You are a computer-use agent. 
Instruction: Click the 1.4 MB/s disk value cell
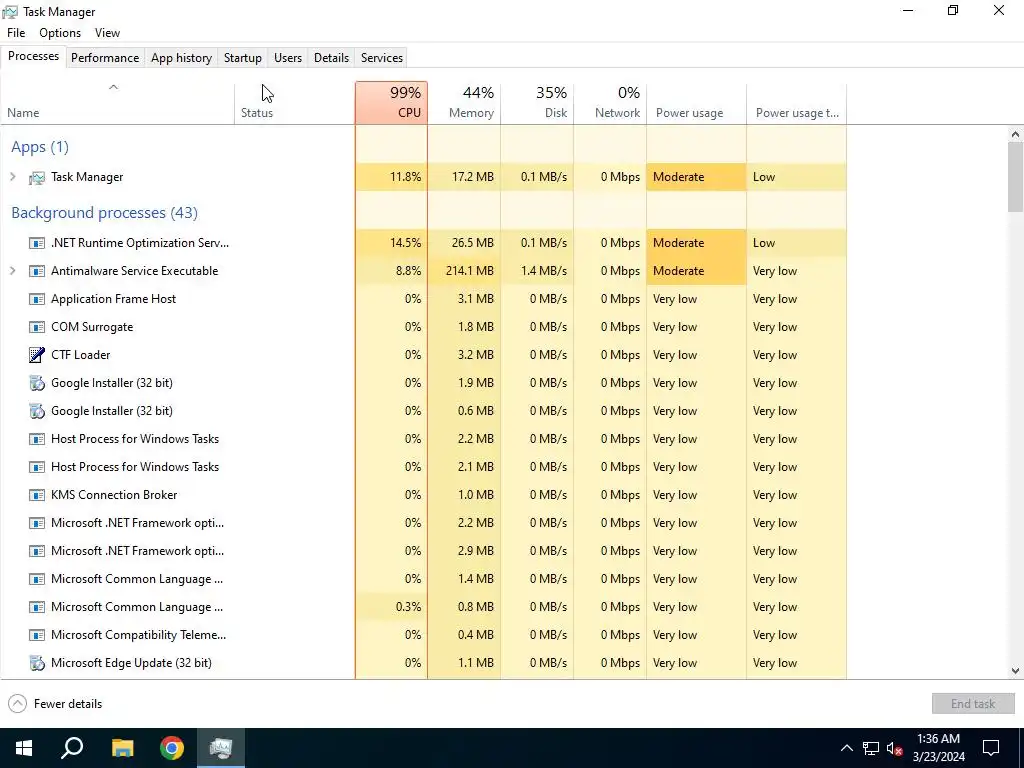(537, 271)
